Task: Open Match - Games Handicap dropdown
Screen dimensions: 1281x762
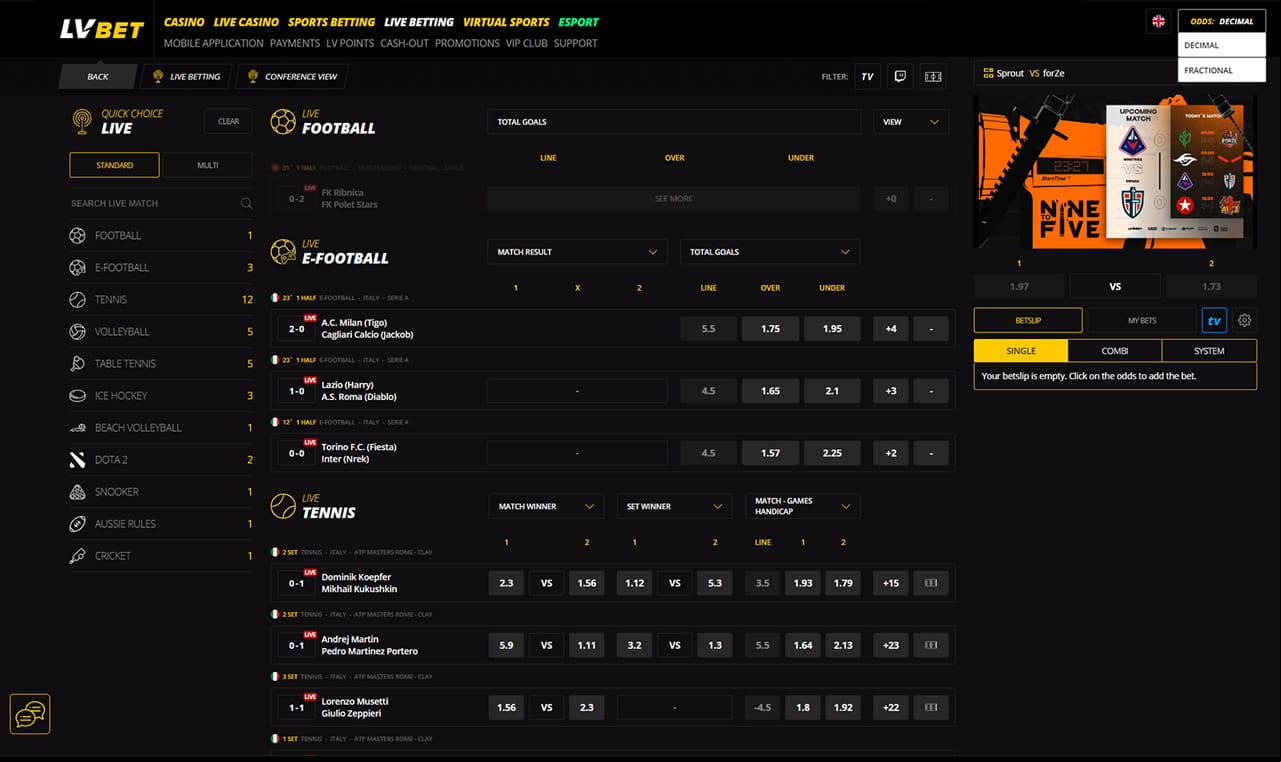Action: pyautogui.click(x=802, y=507)
